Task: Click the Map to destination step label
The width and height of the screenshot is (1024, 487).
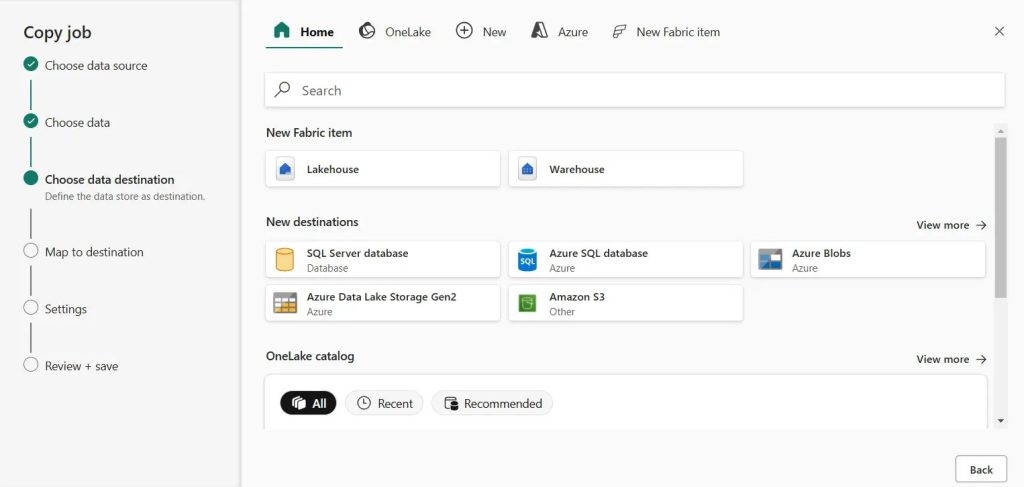Action: point(94,252)
